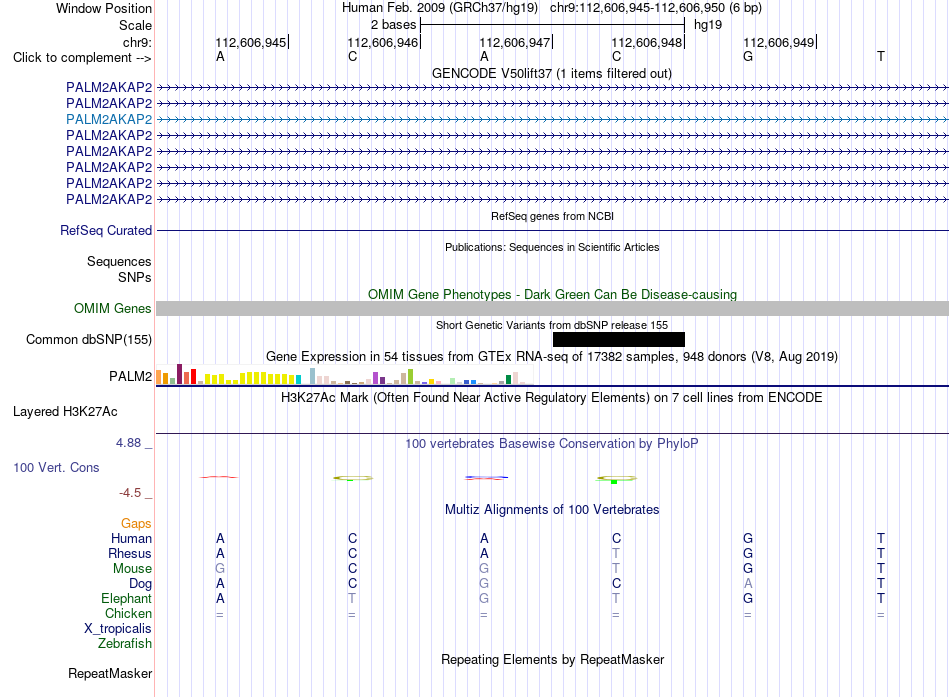This screenshot has height=697, width=950.
Task: Open '100 vertebrates Basewise Conservation by PhyloP' title
Action: tap(552, 444)
